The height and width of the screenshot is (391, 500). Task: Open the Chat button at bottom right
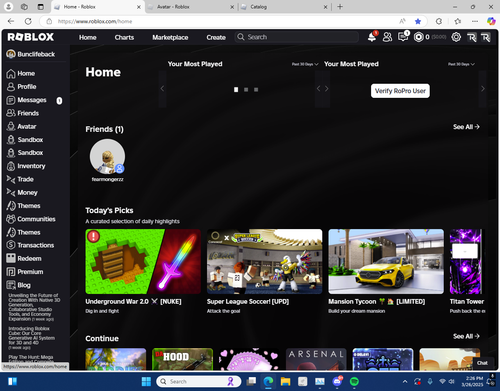482,363
